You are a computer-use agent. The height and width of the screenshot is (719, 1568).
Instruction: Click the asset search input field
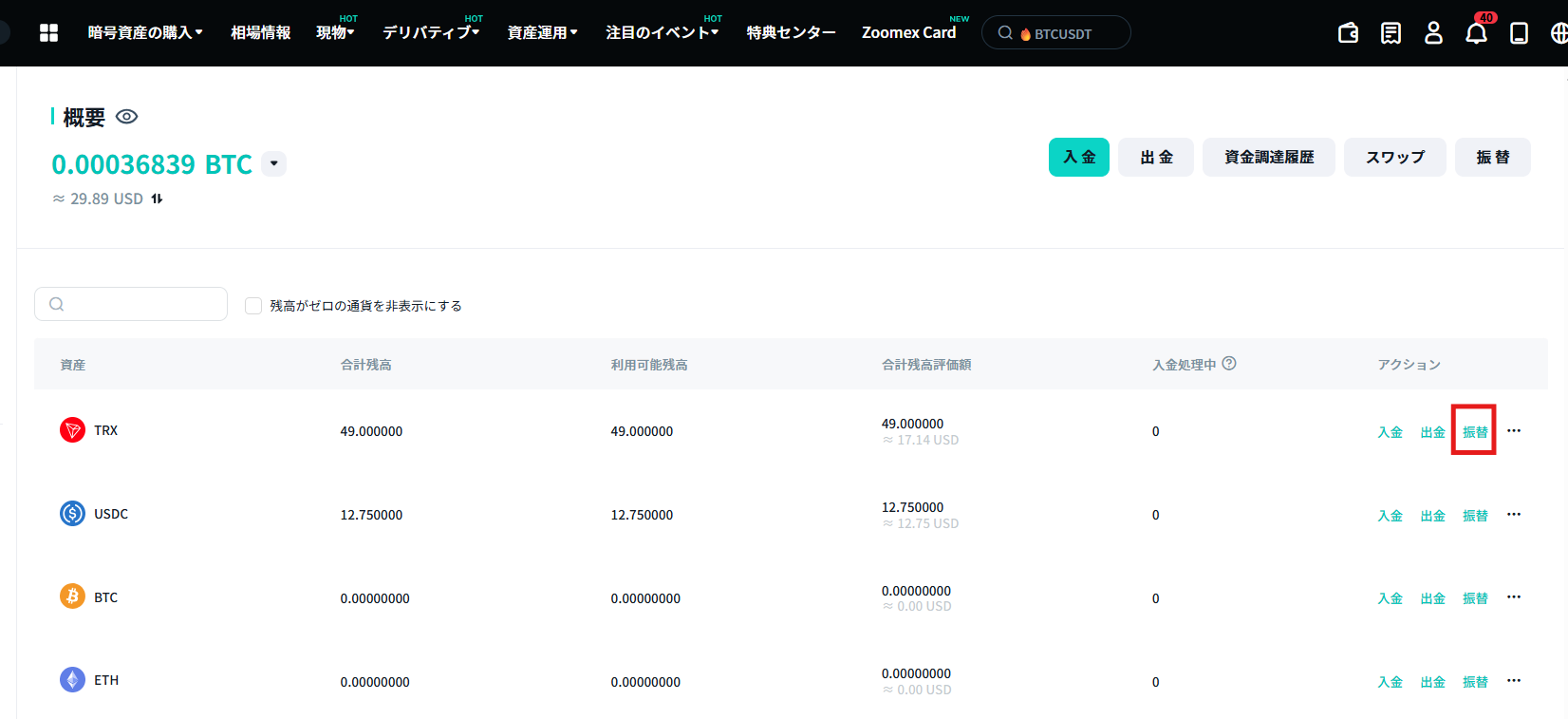131,304
